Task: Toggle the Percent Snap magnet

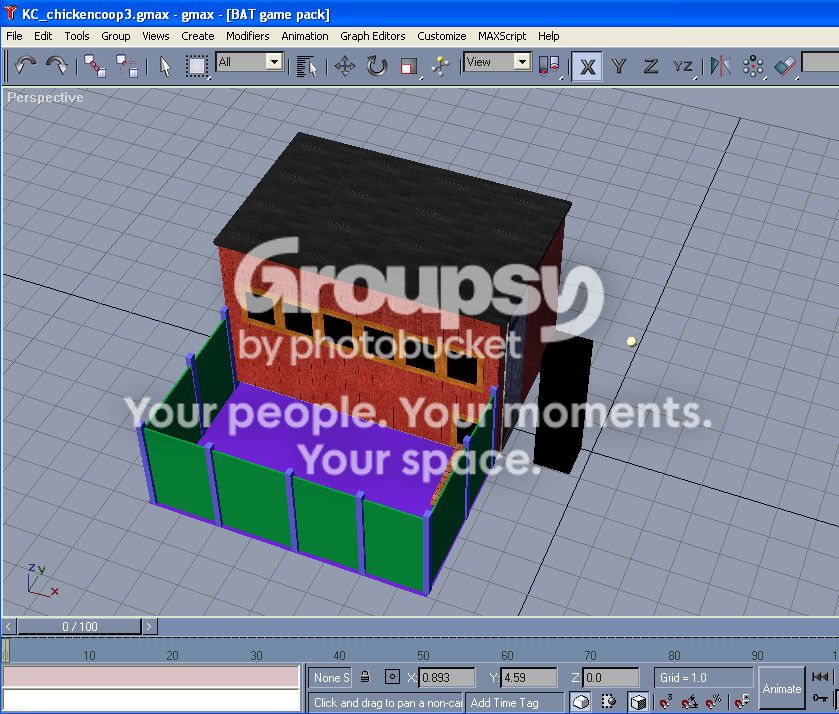Action: point(714,702)
